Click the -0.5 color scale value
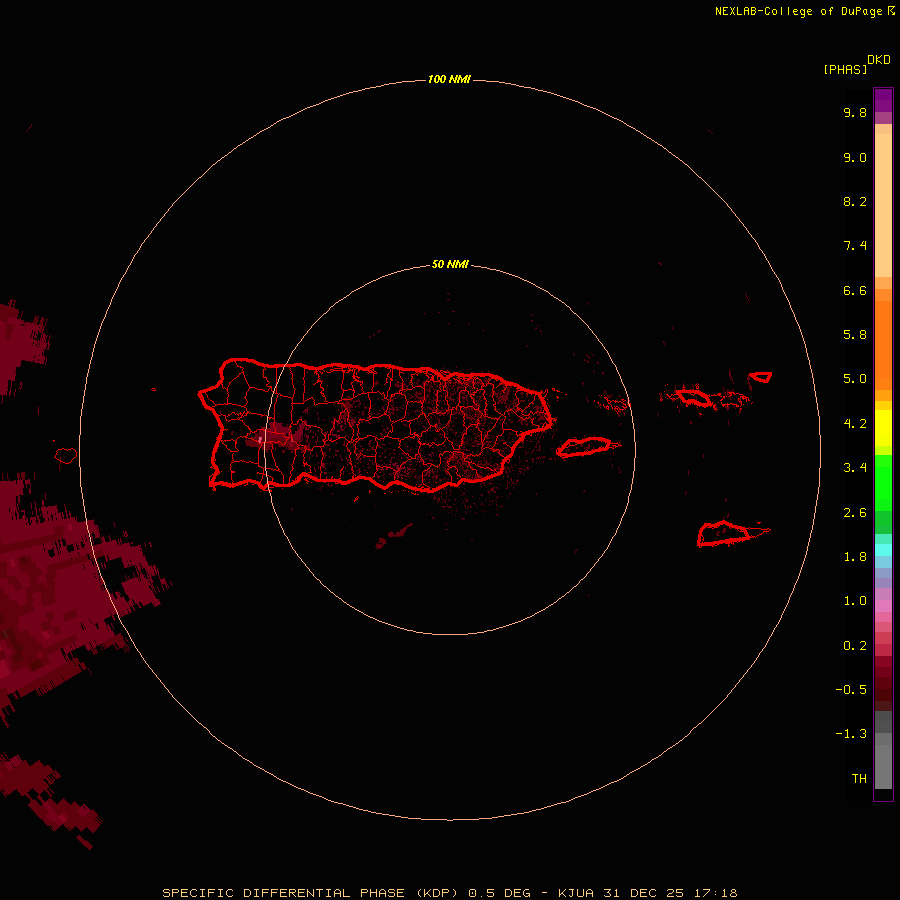 (x=851, y=690)
